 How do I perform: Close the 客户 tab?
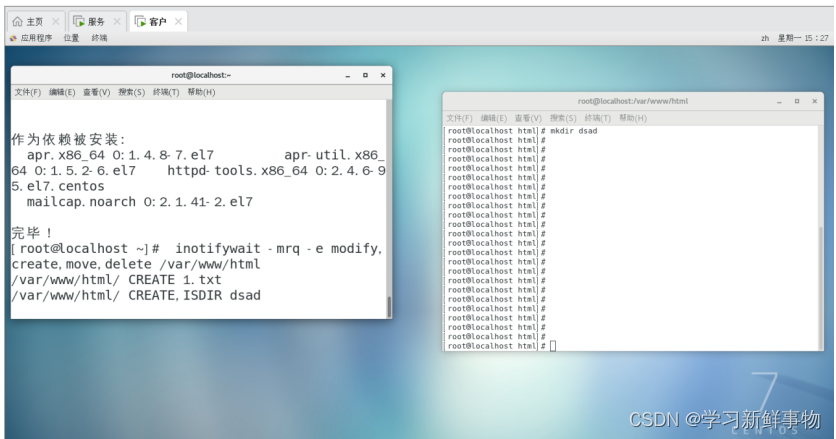(178, 21)
